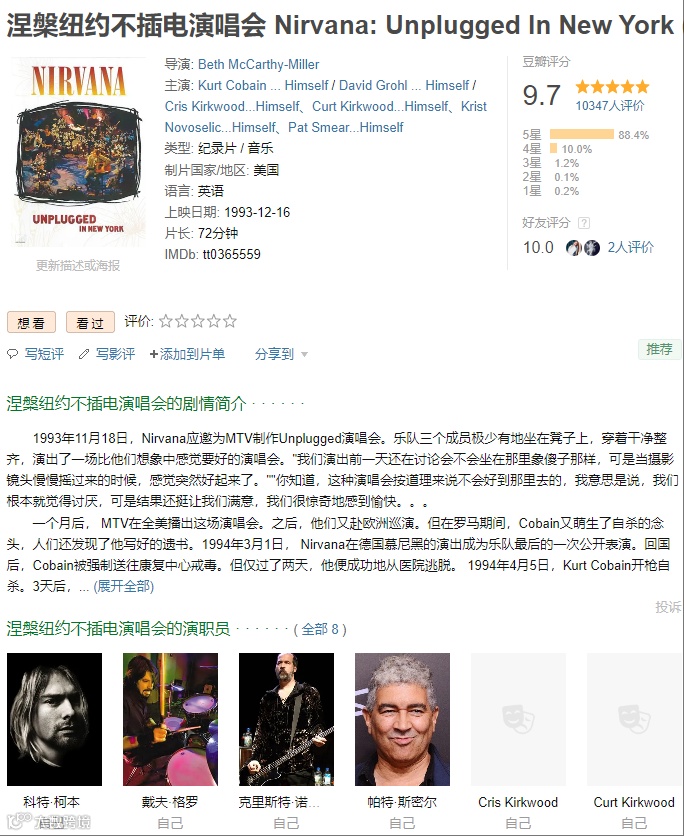Open director Beth McCarthy-Miller link
The width and height of the screenshot is (684, 836).
coord(259,65)
